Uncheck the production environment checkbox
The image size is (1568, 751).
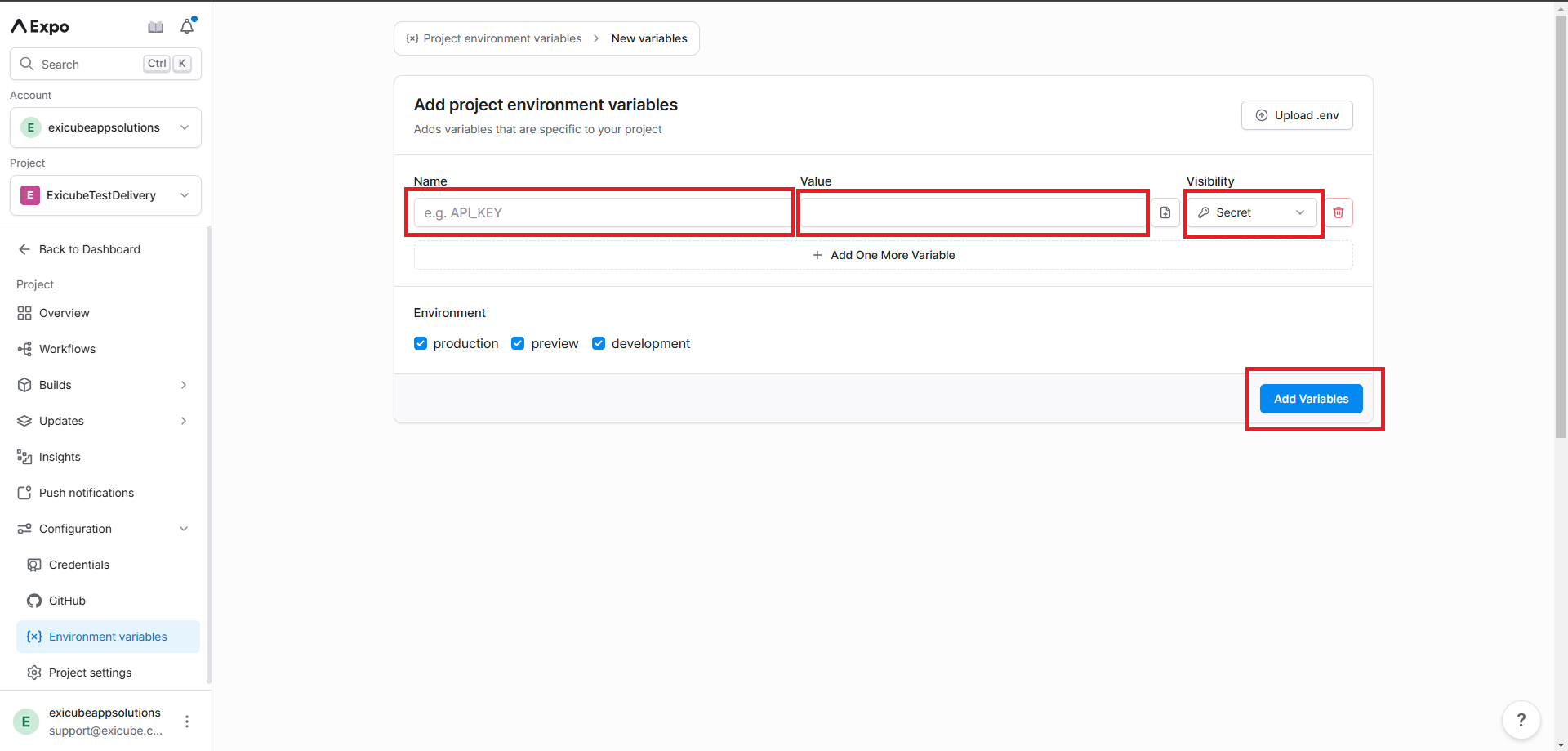click(421, 343)
